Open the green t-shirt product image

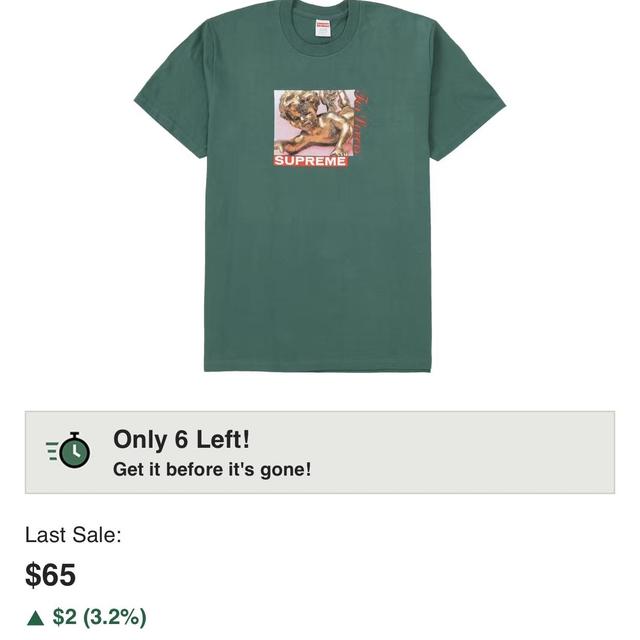(320, 186)
